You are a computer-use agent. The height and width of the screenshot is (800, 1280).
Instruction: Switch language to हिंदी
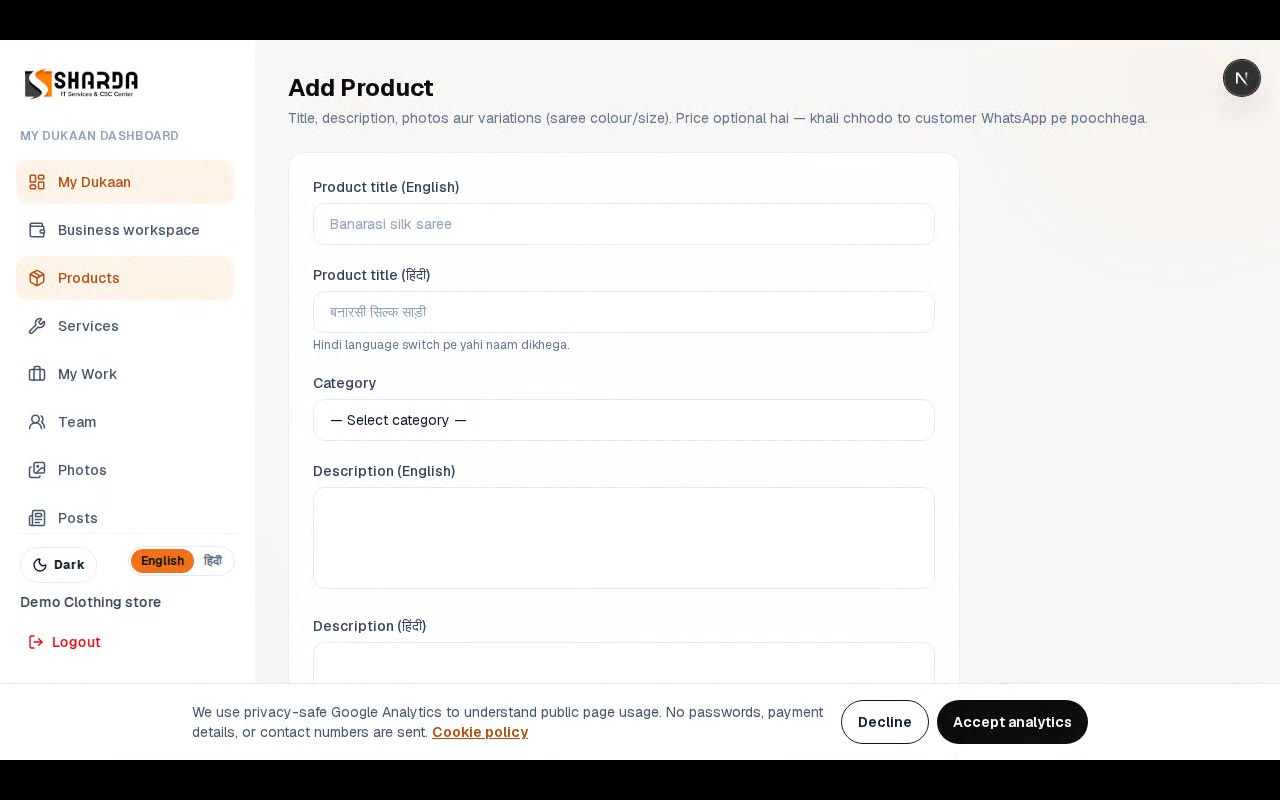coord(213,561)
